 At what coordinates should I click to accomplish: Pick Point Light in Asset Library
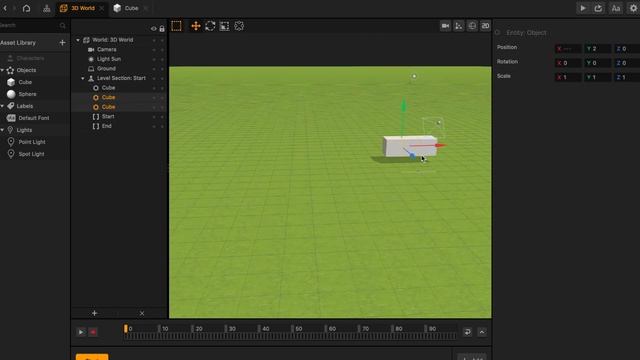[32, 142]
